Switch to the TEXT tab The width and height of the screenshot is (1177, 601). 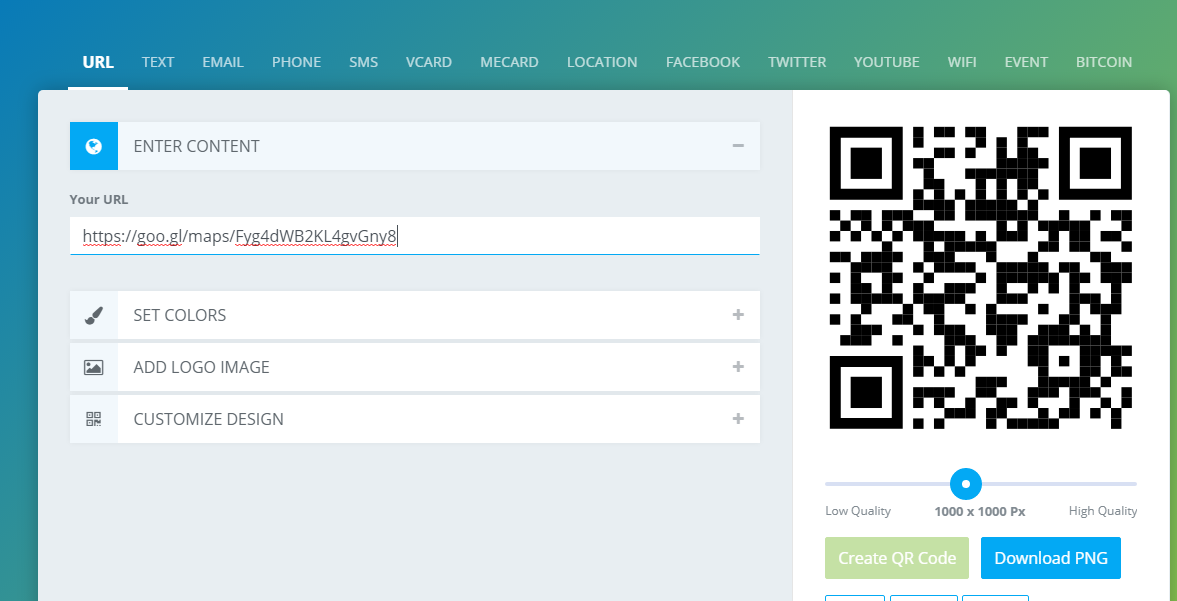tap(158, 62)
